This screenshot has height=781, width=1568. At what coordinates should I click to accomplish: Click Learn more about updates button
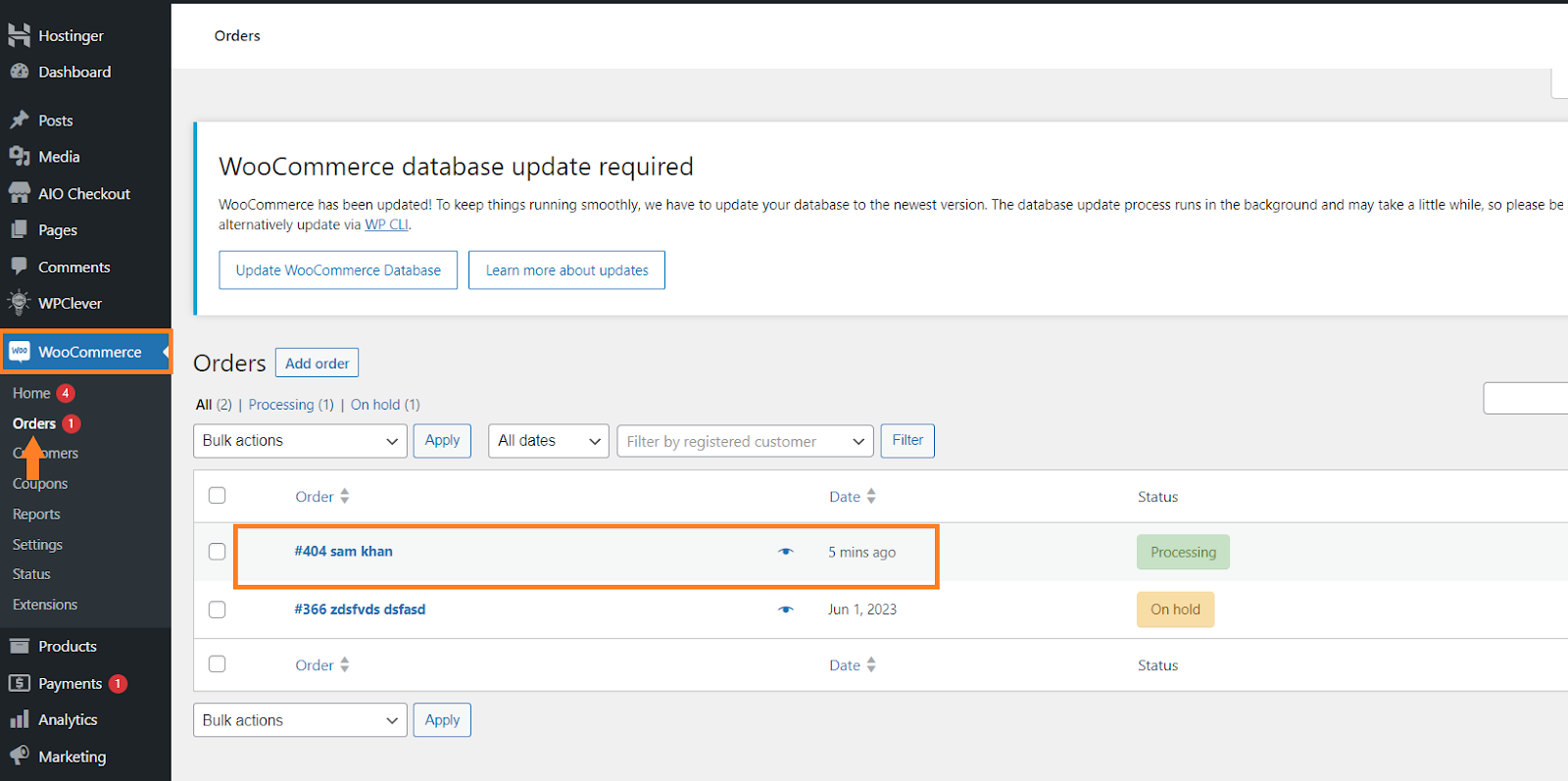tap(566, 270)
